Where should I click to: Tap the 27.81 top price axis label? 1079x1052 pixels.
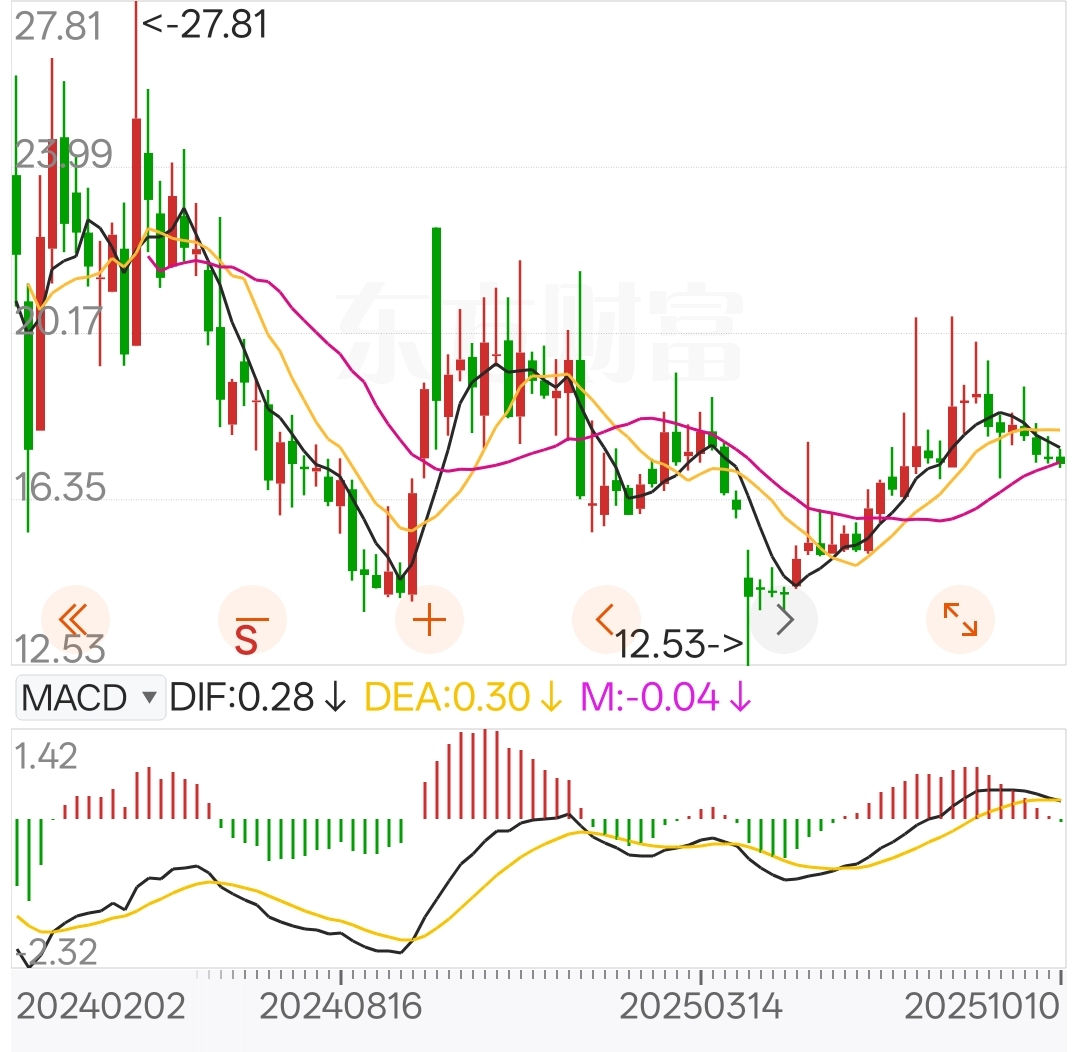(58, 27)
